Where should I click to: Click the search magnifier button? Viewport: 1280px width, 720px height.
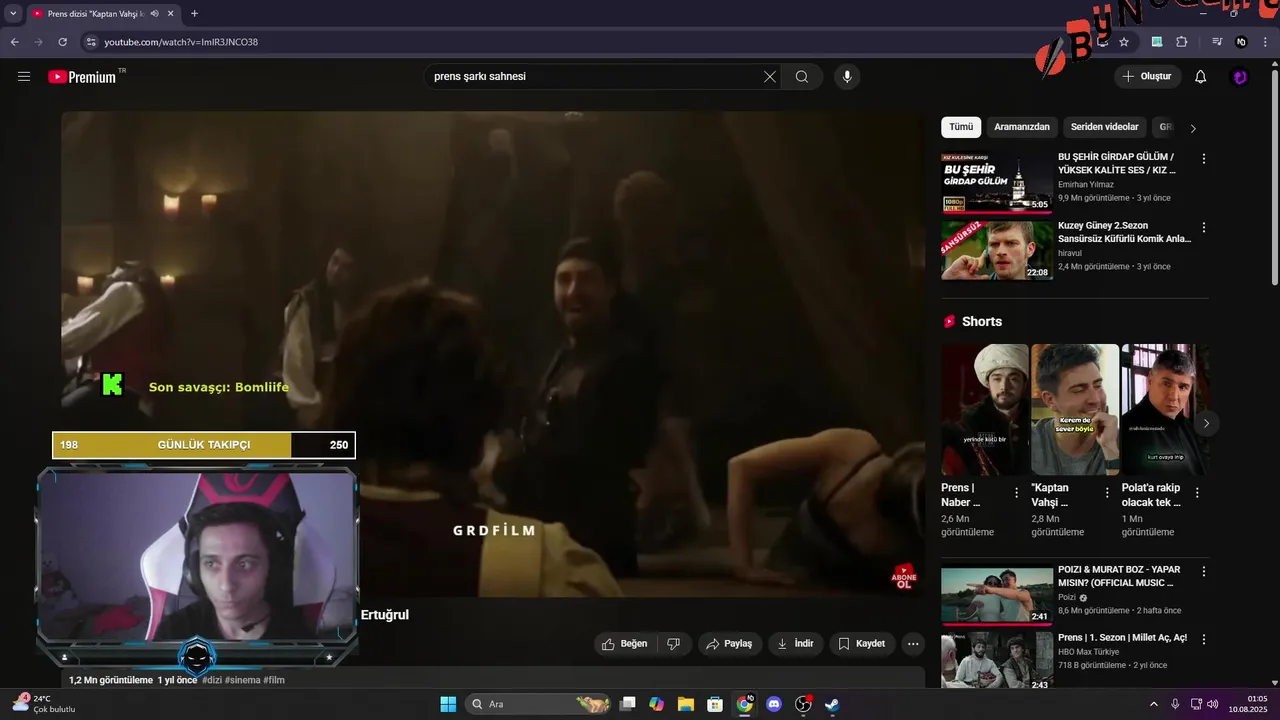click(802, 77)
